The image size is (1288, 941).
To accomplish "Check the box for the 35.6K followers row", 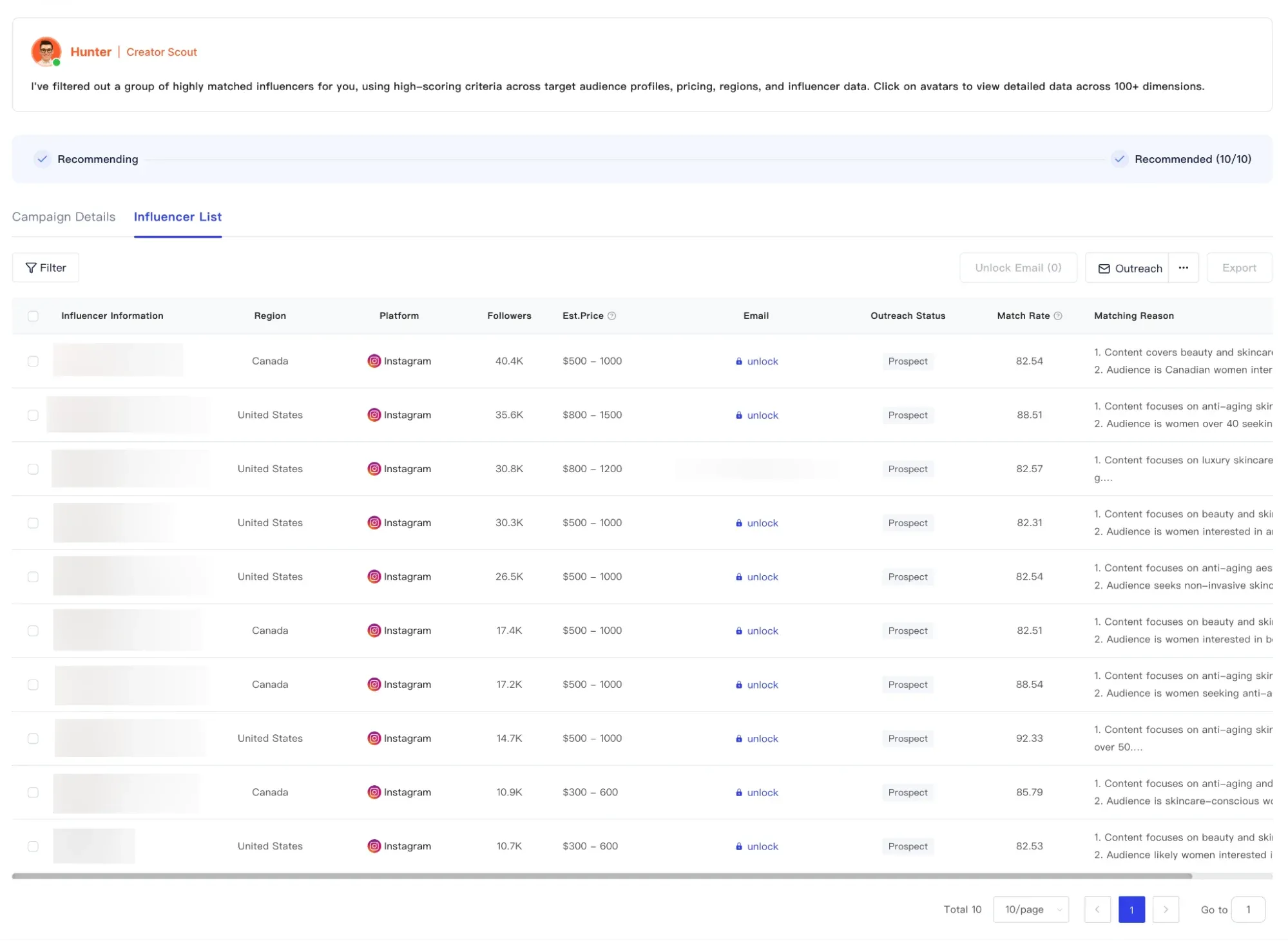I will click(33, 415).
